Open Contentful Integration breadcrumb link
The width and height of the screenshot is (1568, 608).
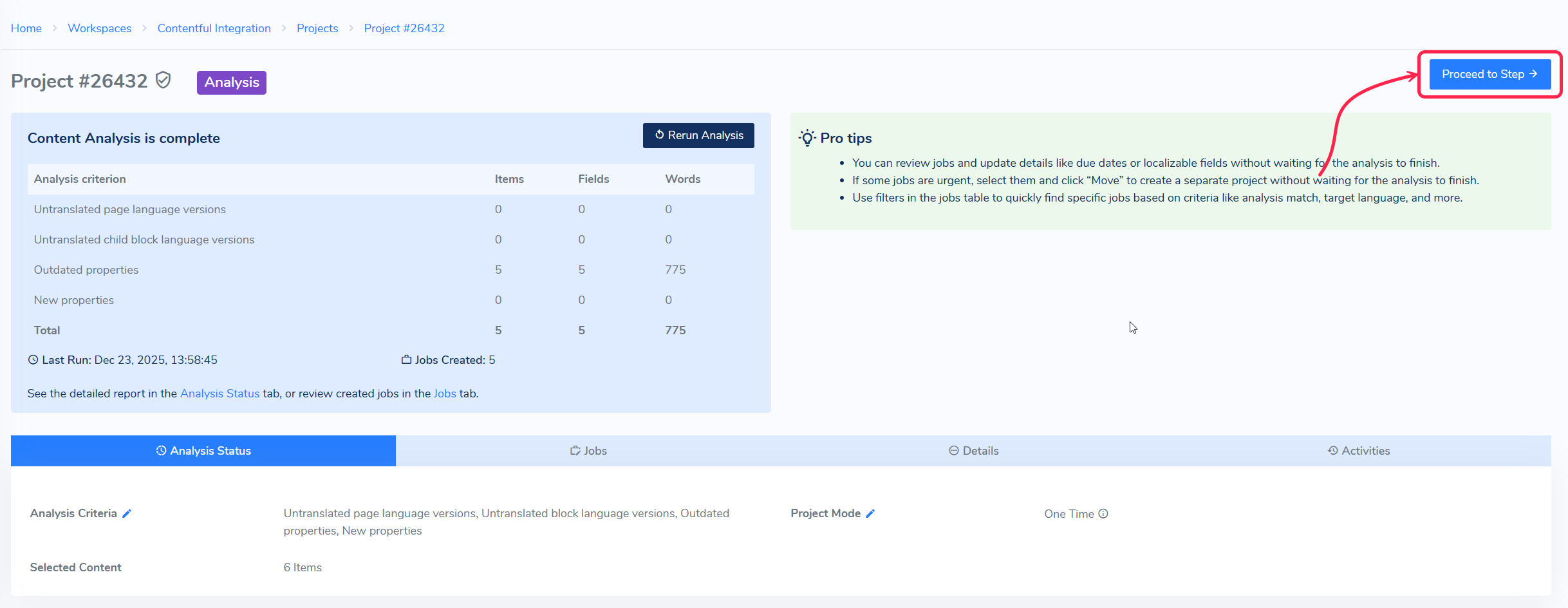tap(214, 28)
